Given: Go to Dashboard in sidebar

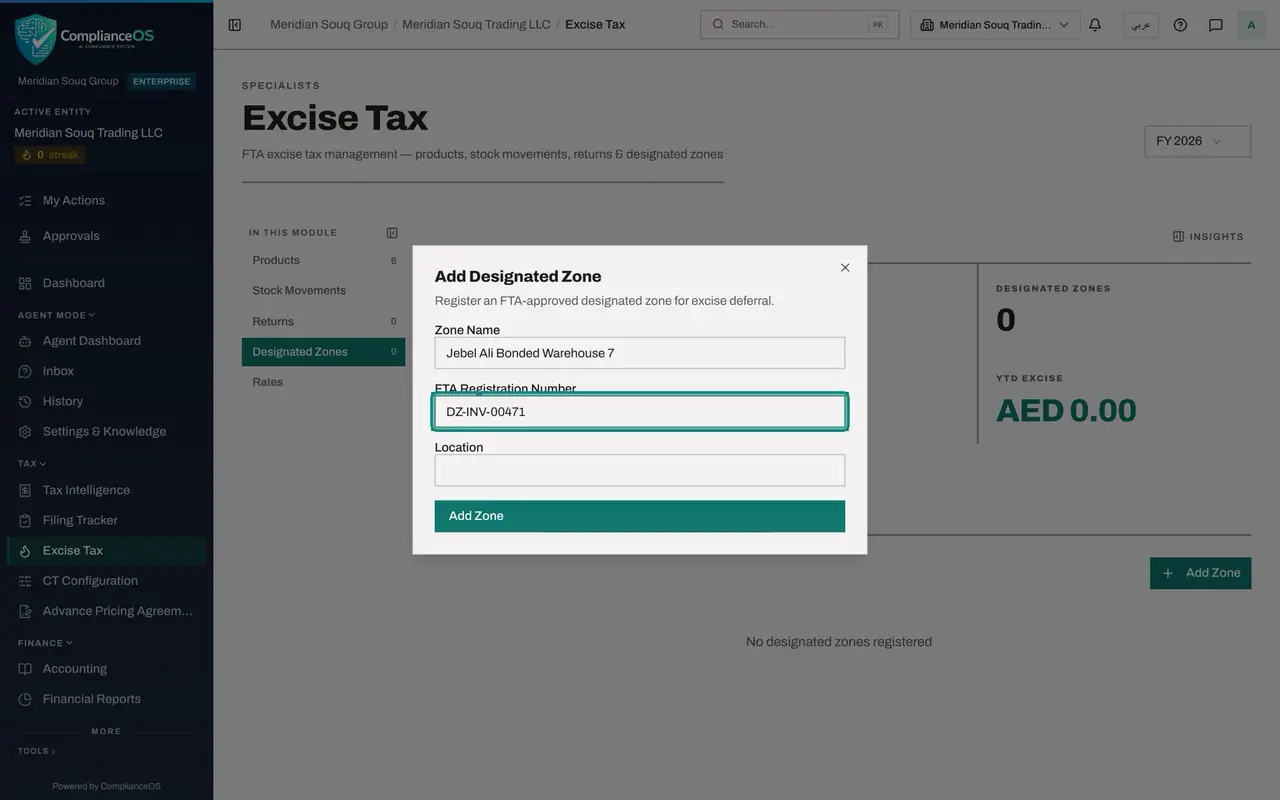Looking at the screenshot, I should (x=107, y=283).
